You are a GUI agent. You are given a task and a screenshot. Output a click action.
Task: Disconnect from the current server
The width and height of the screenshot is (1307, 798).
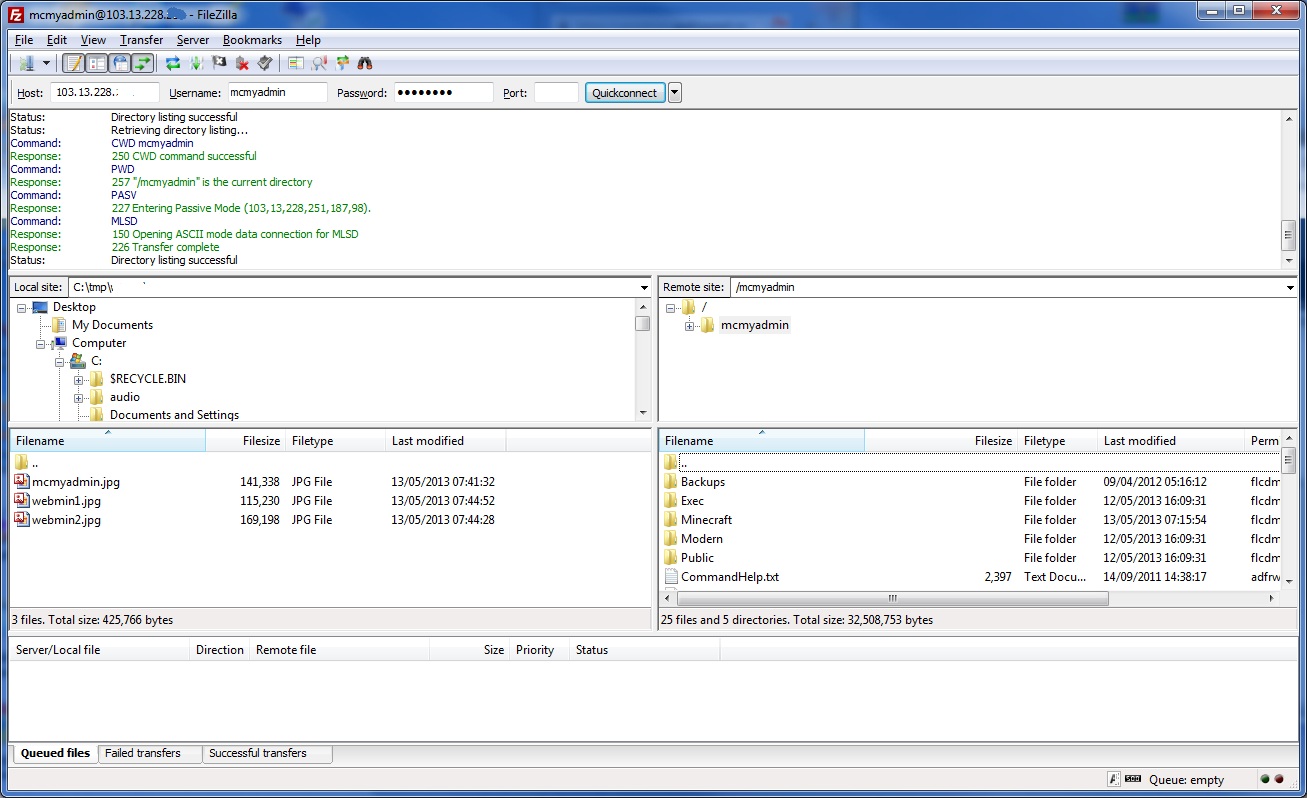242,63
